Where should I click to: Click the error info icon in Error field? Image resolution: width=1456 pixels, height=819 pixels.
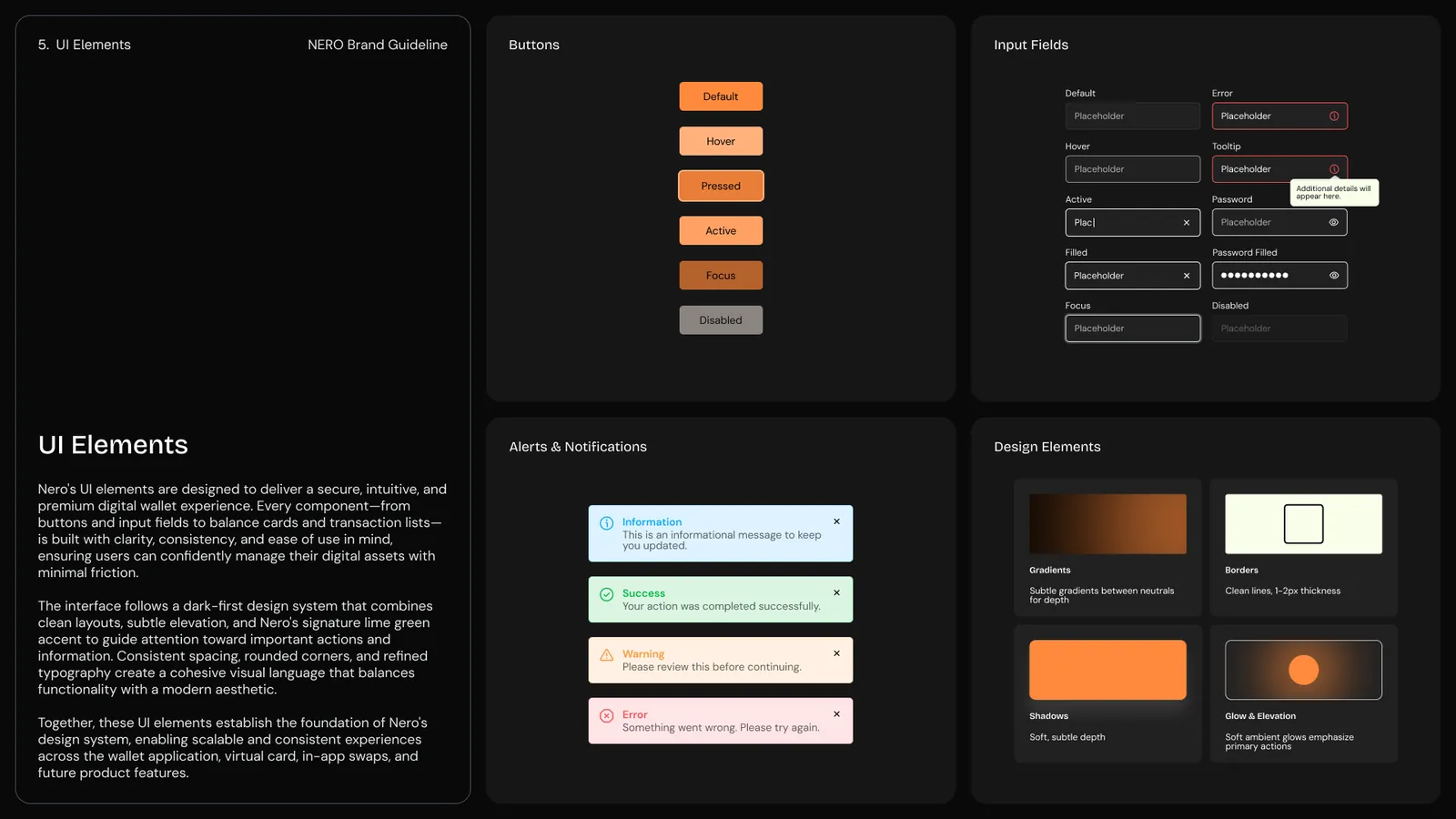[1334, 116]
